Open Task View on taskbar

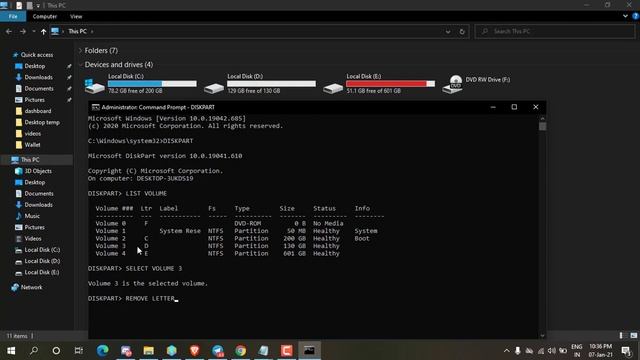tap(79, 350)
